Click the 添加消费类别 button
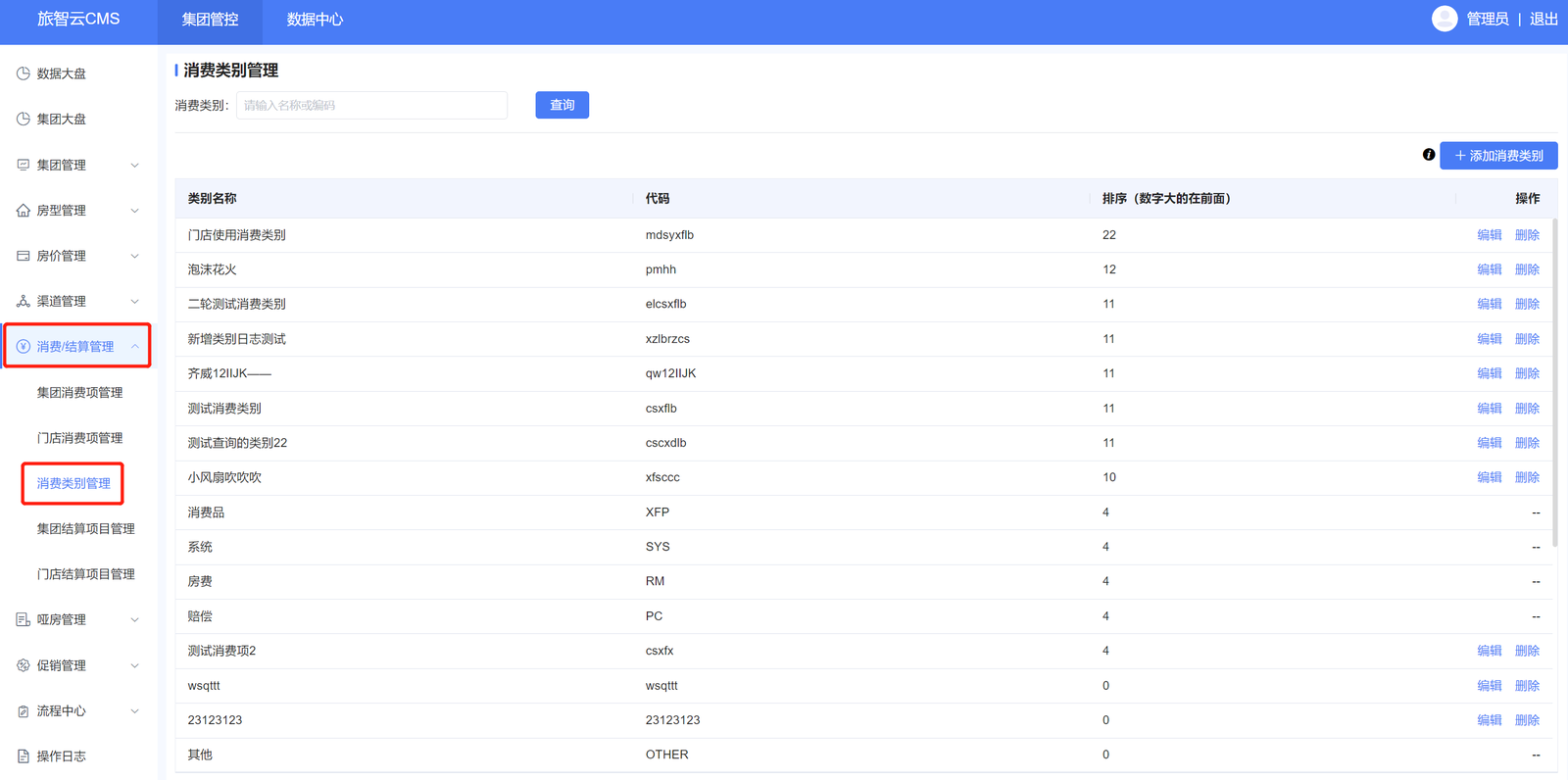Image resolution: width=1568 pixels, height=780 pixels. click(1498, 155)
